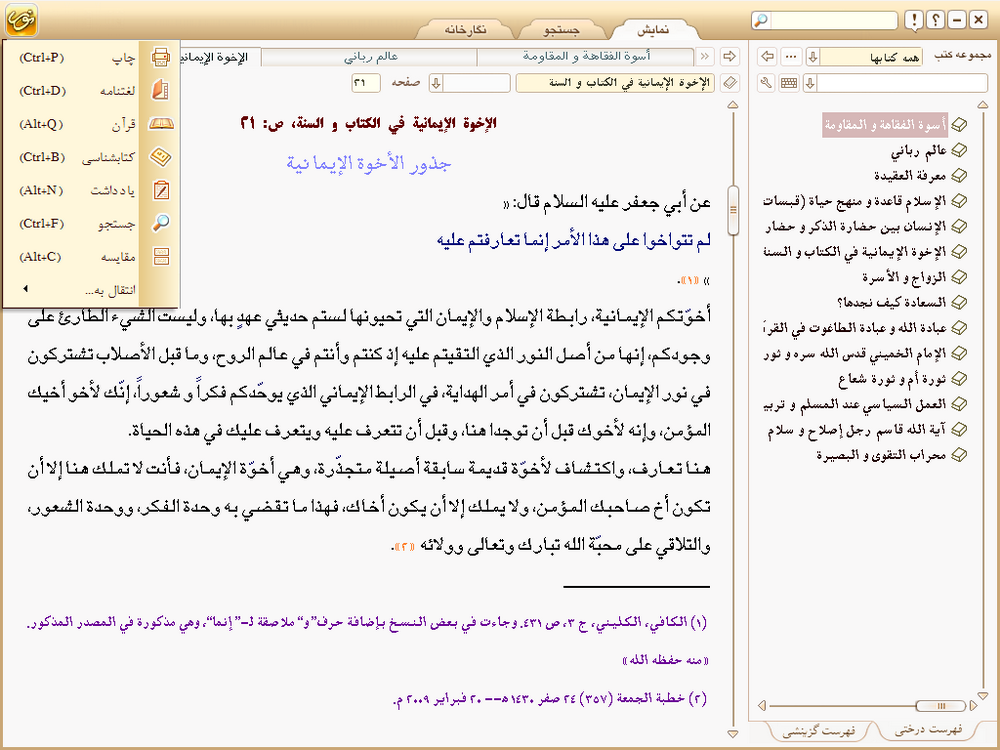The image size is (1000, 750).
Task: Click the horizontal slider thumb under book tree
Action: click(x=941, y=705)
